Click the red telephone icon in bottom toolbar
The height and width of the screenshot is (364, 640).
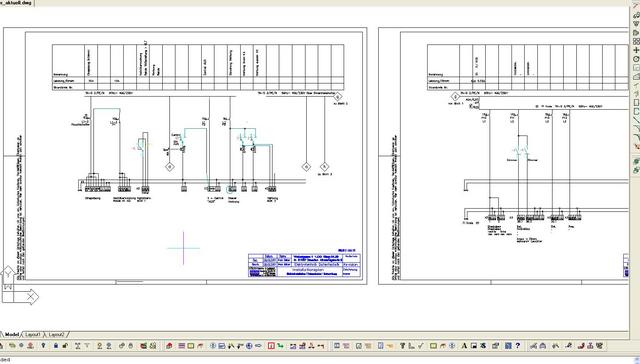click(x=580, y=346)
